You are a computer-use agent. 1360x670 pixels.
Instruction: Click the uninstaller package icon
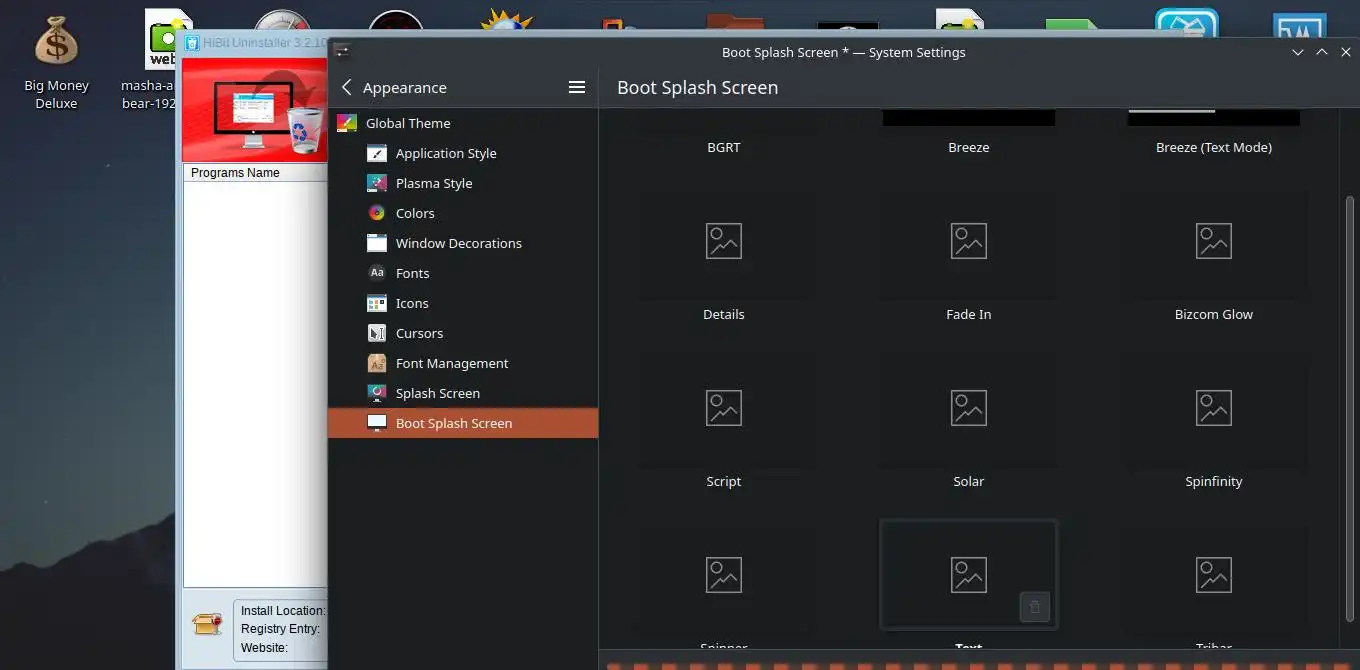pyautogui.click(x=207, y=624)
